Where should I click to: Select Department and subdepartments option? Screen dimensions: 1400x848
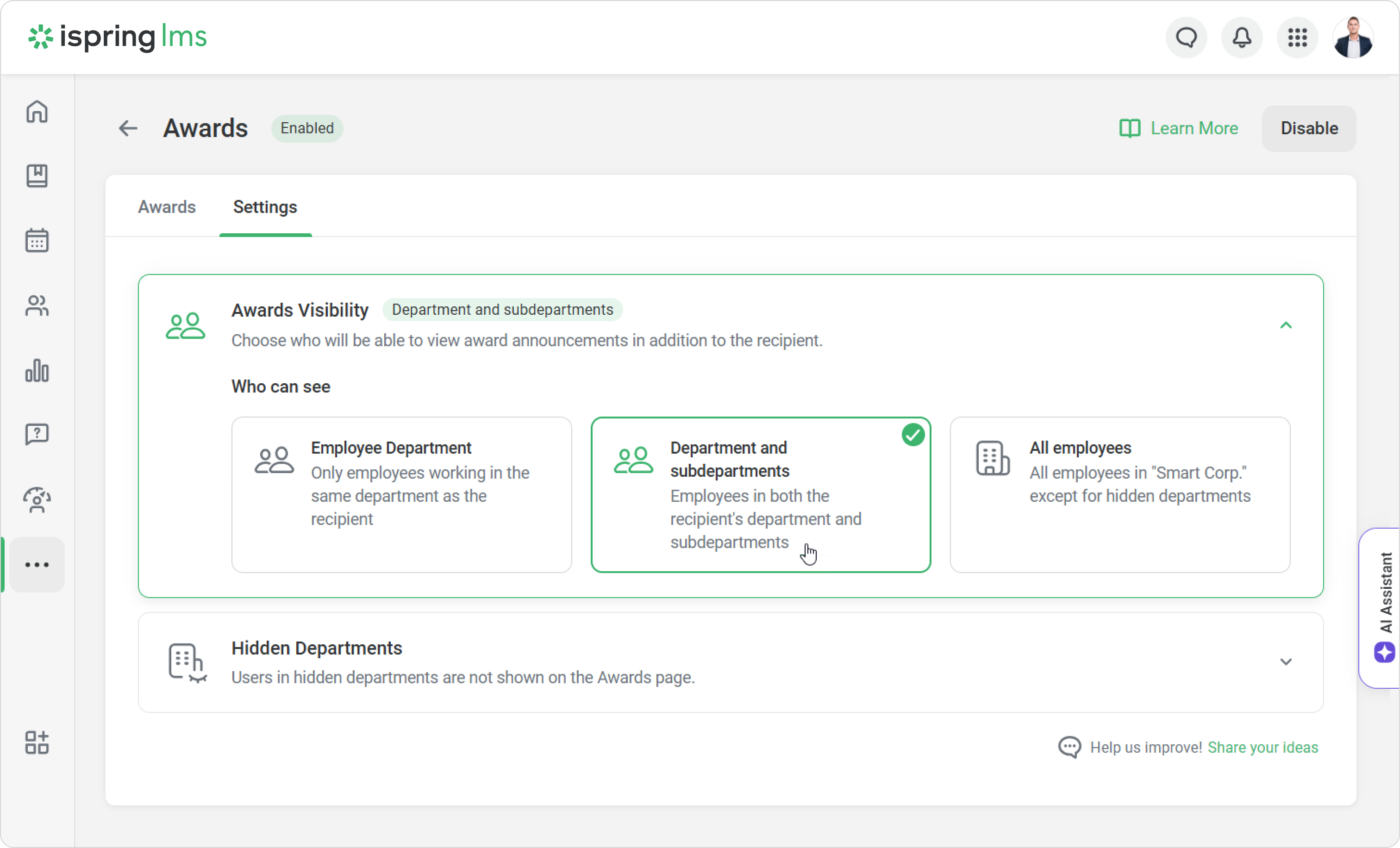pos(760,494)
